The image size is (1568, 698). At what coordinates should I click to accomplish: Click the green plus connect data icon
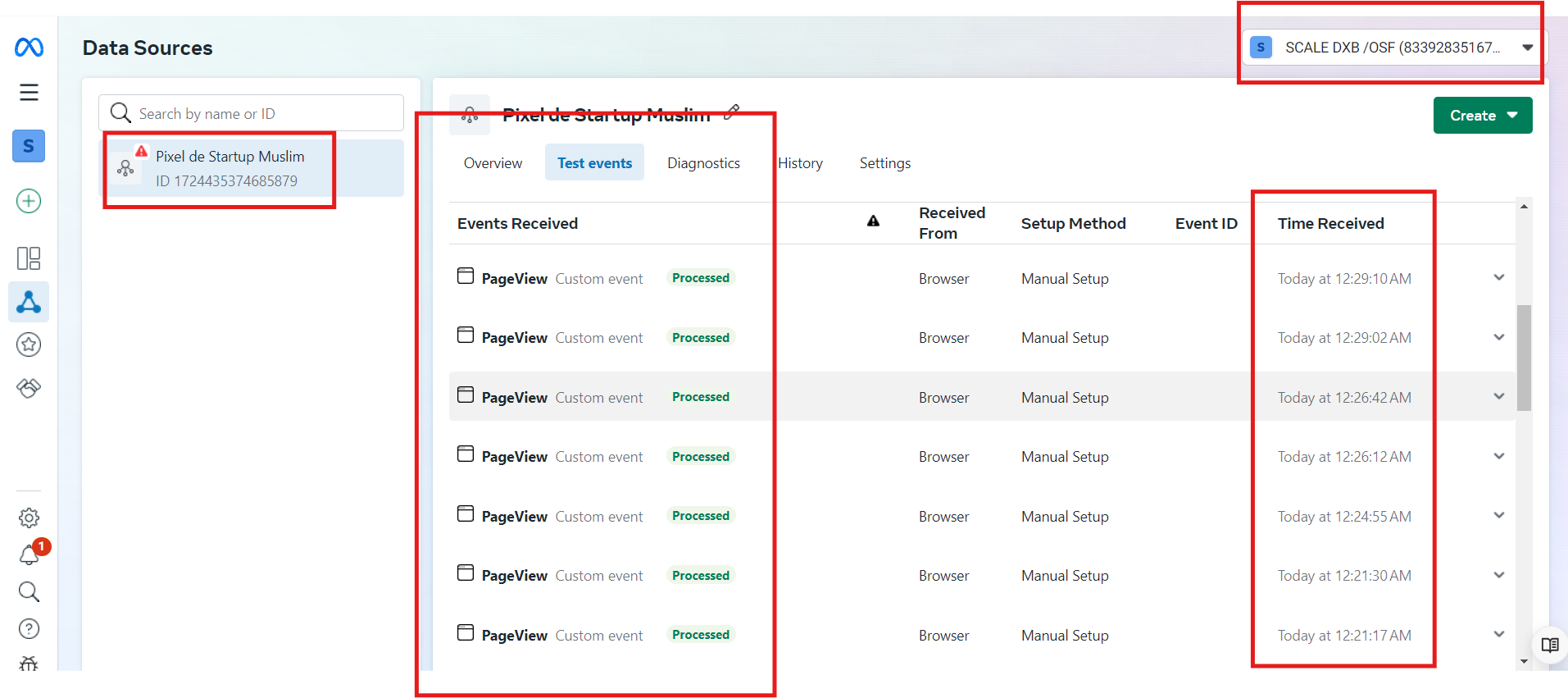coord(29,201)
